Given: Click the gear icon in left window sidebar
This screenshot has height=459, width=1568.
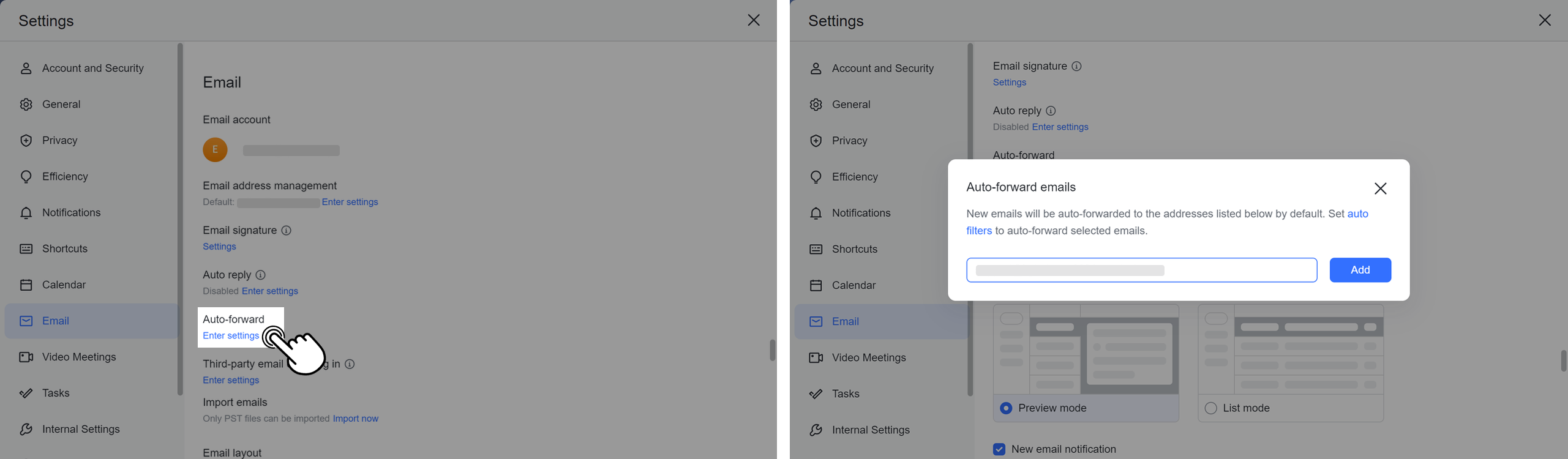Looking at the screenshot, I should 26,105.
